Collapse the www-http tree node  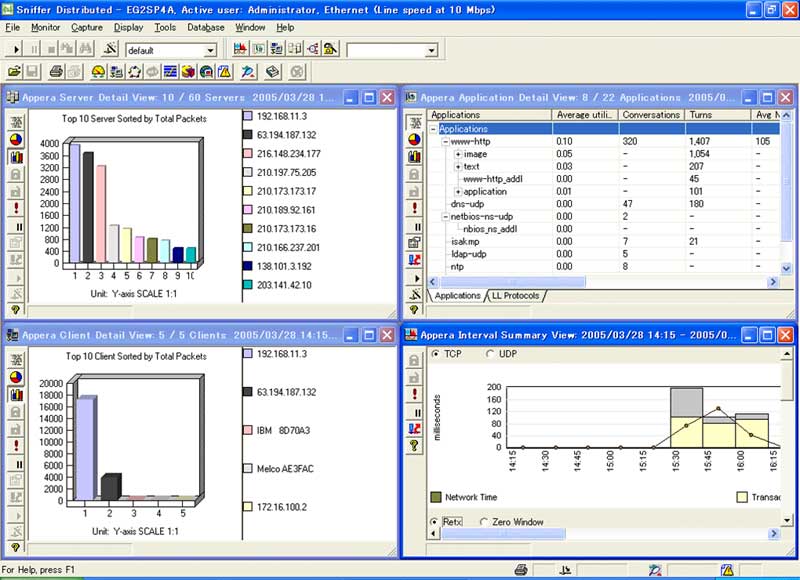pyautogui.click(x=445, y=142)
